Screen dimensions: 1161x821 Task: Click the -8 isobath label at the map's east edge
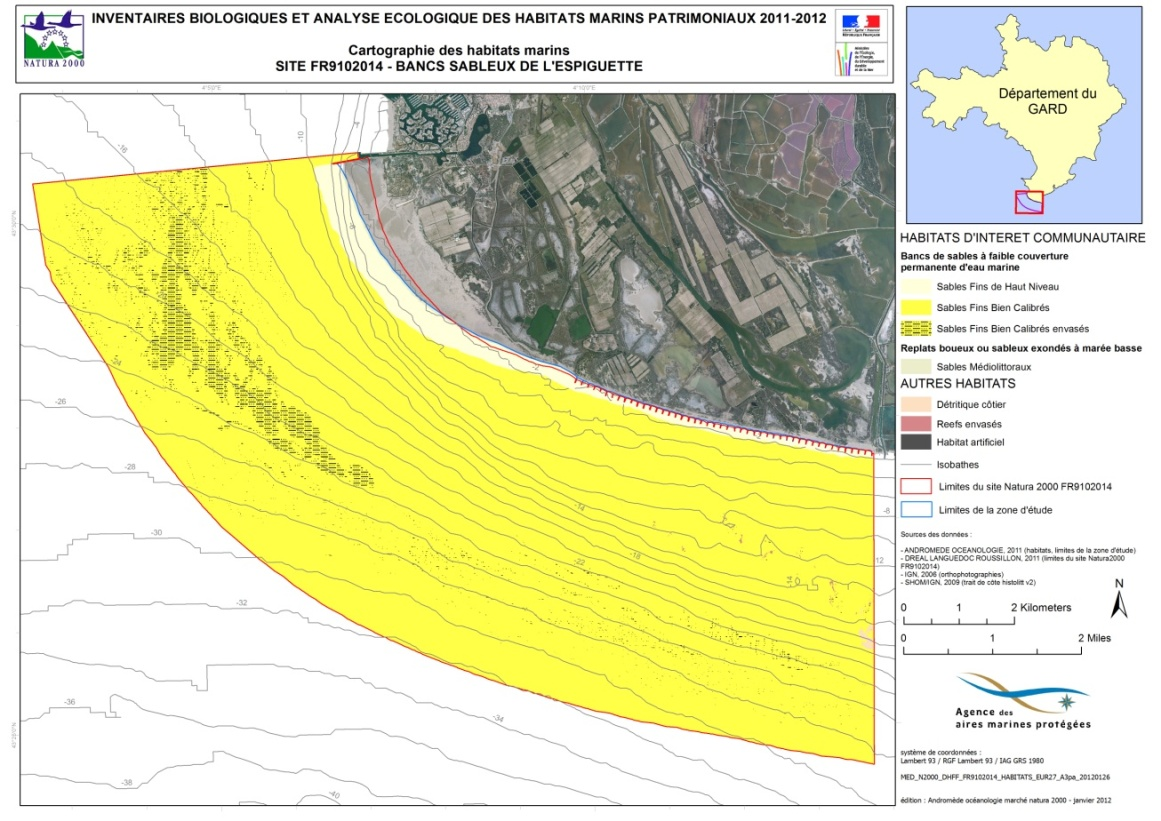point(886,511)
